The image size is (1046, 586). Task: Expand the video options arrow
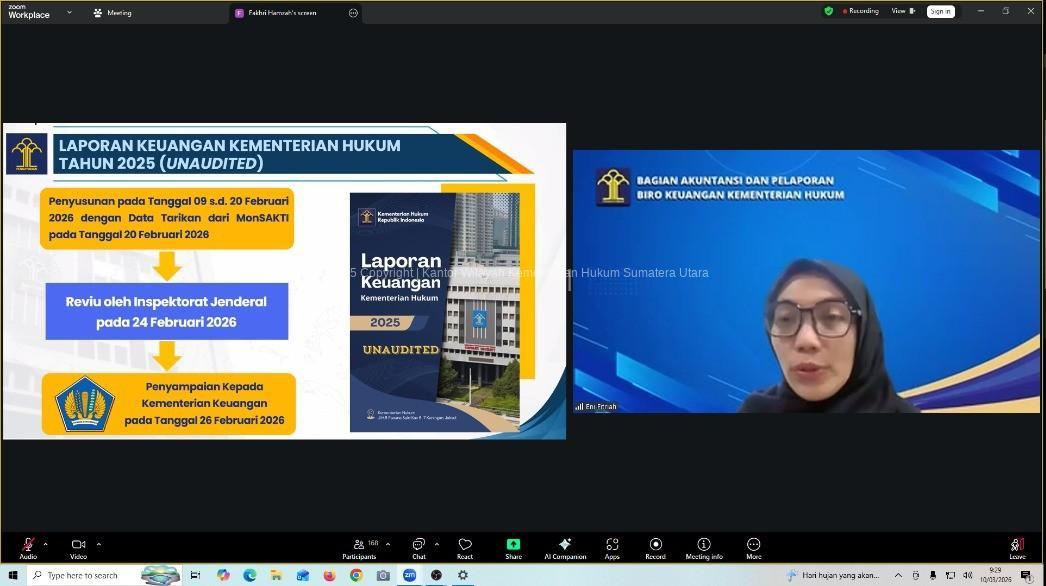98,544
